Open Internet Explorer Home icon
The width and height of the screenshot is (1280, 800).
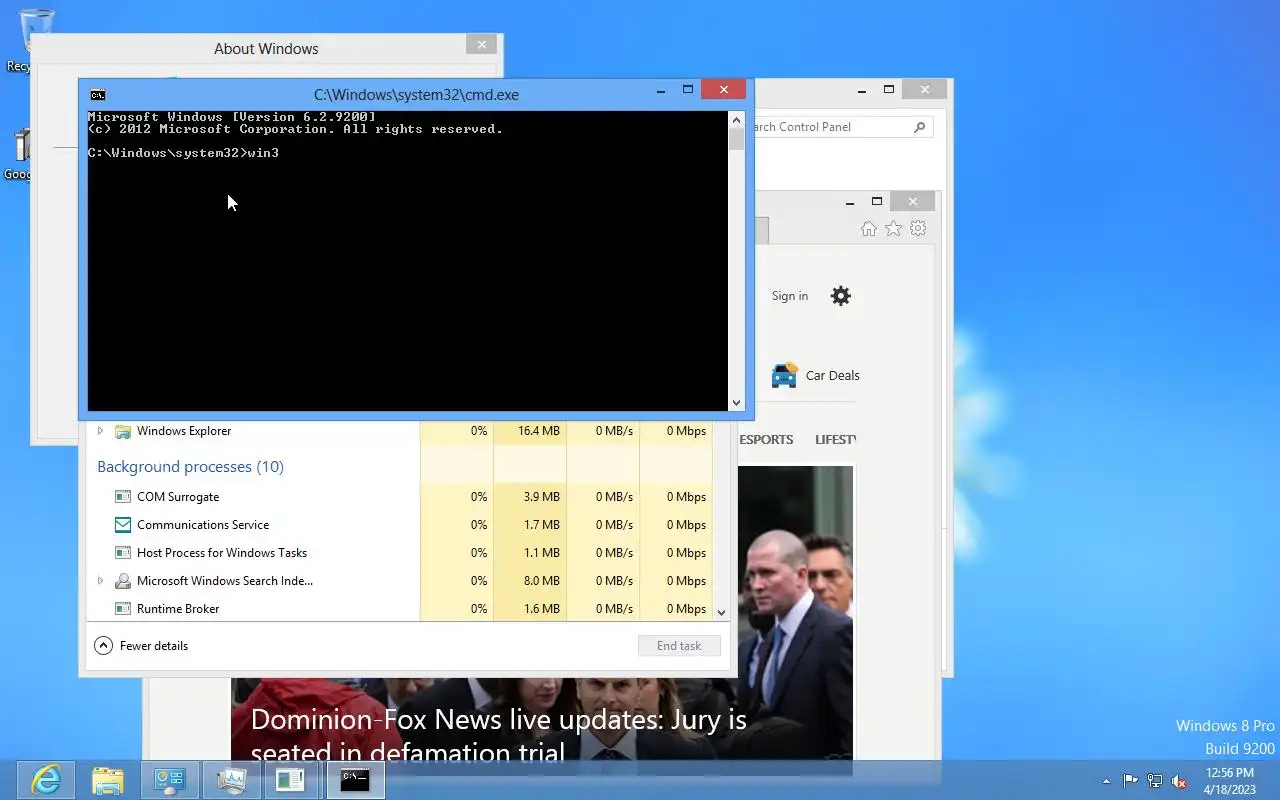tap(868, 229)
